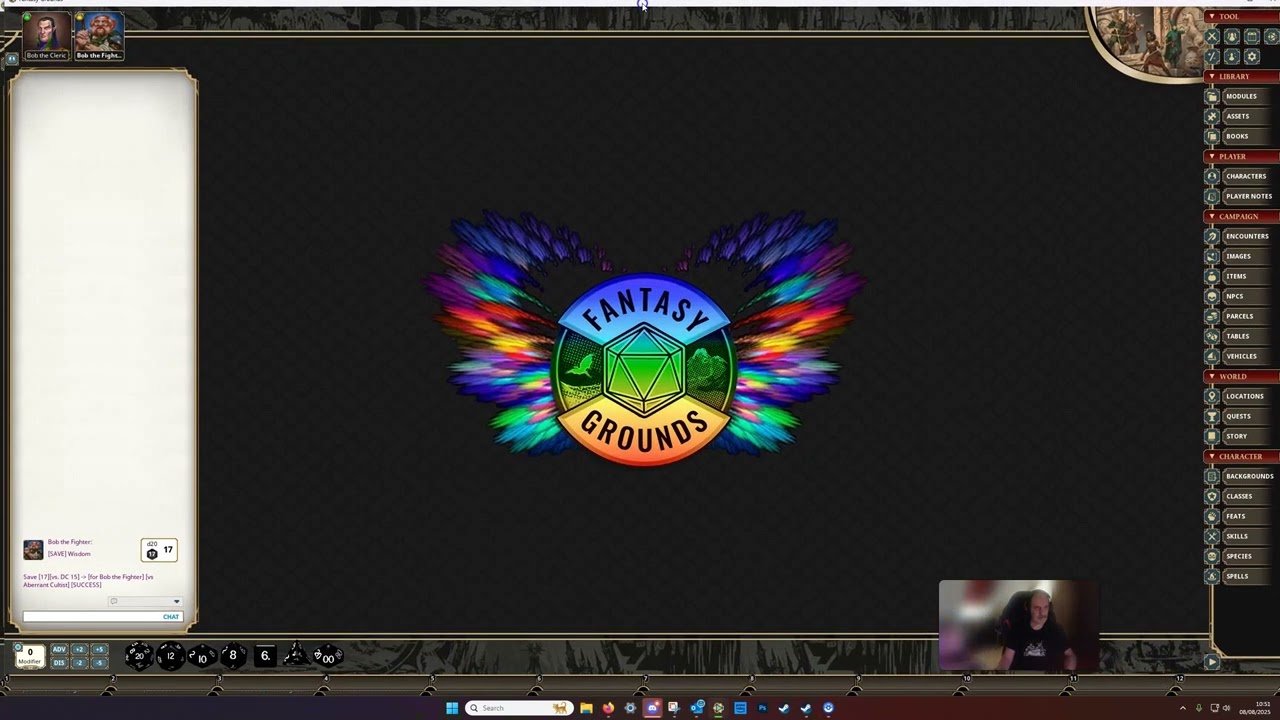Viewport: 1280px width, 720px height.
Task: Click the Books icon in Library
Action: point(1212,136)
